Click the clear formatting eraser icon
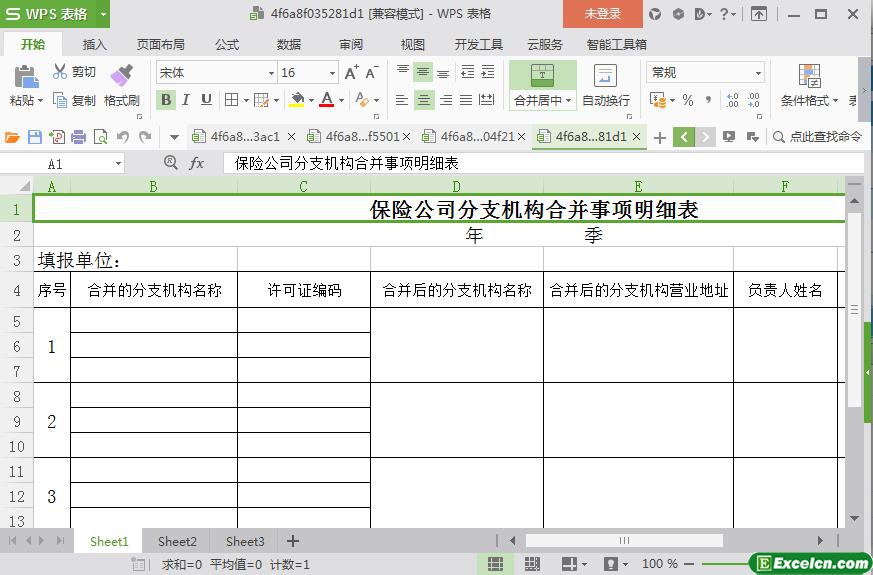The height and width of the screenshot is (575, 873). (362, 100)
